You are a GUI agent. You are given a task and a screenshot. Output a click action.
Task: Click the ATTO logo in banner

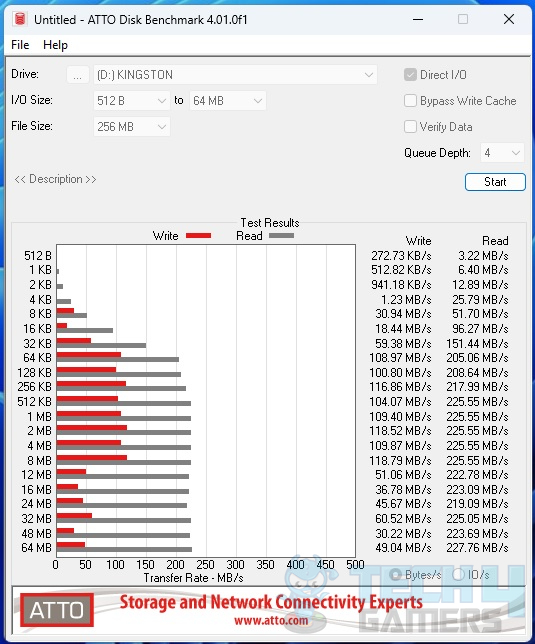coord(57,610)
